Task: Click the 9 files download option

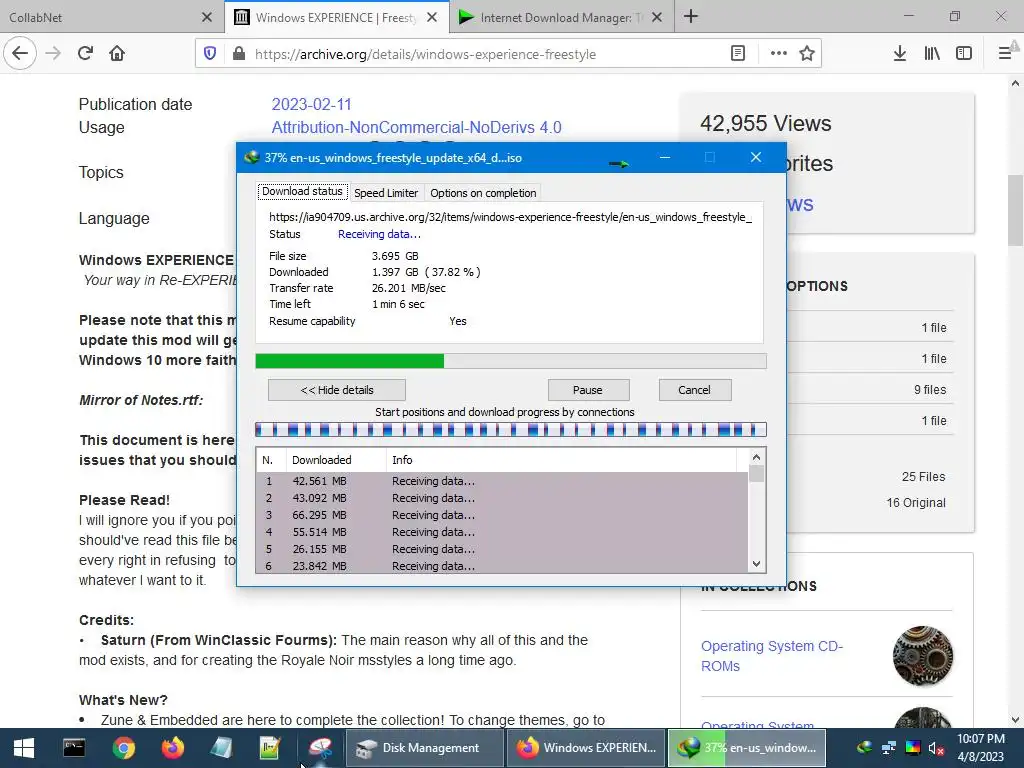Action: coord(930,390)
